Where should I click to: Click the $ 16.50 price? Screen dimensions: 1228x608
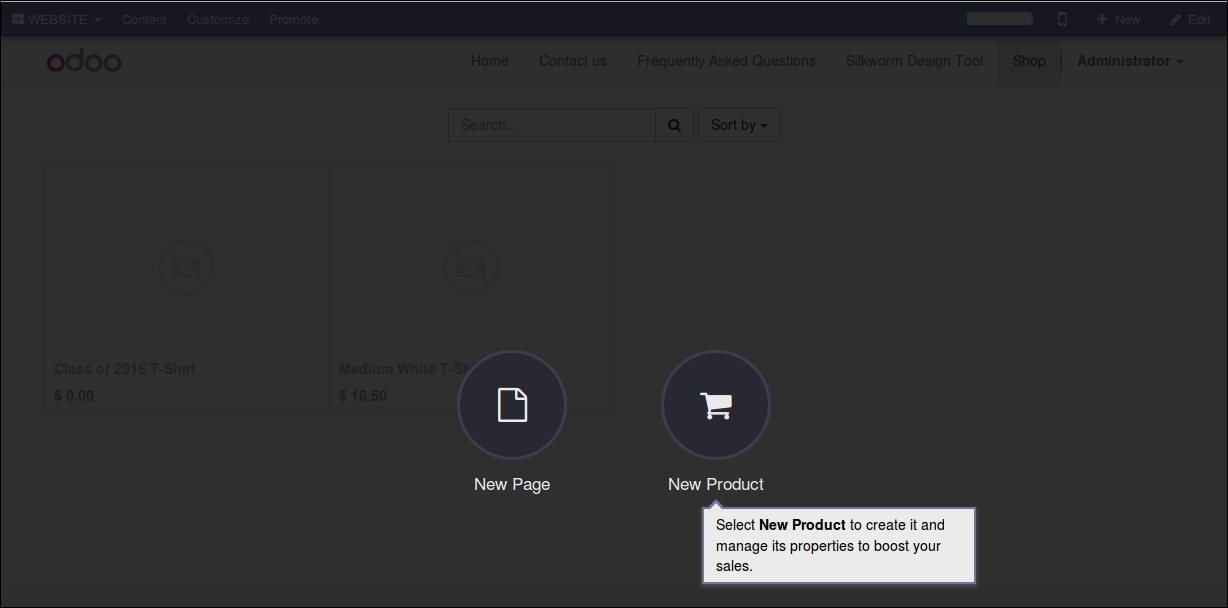coord(363,396)
